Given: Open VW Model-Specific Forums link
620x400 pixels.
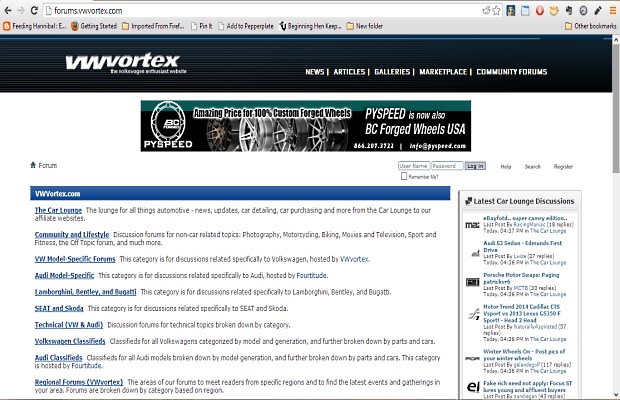Looking at the screenshot, I should pos(75,259).
